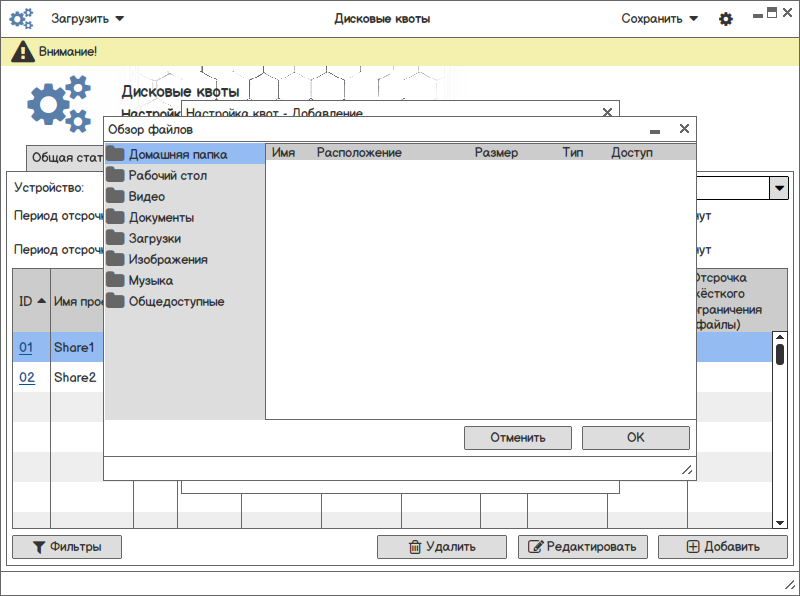Click Отменить in Обзор файлов dialog
The height and width of the screenshot is (596, 800).
click(518, 438)
